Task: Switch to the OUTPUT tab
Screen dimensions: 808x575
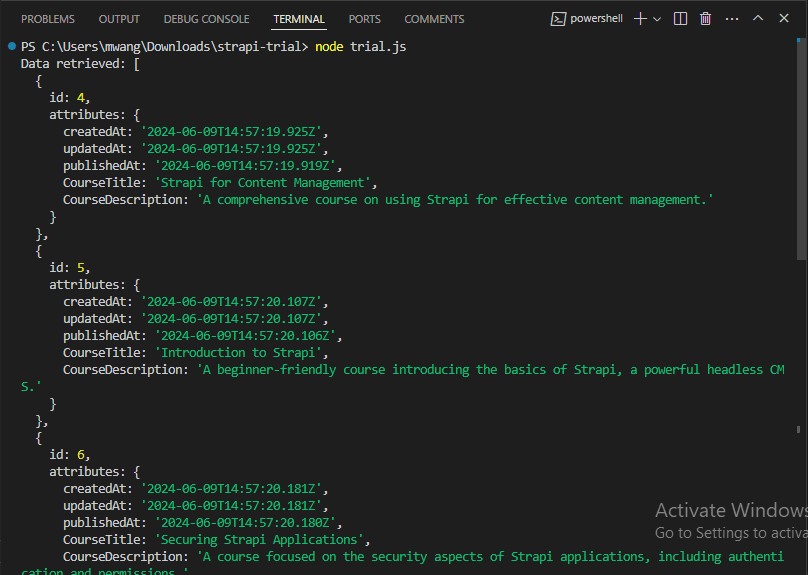Action: [119, 19]
